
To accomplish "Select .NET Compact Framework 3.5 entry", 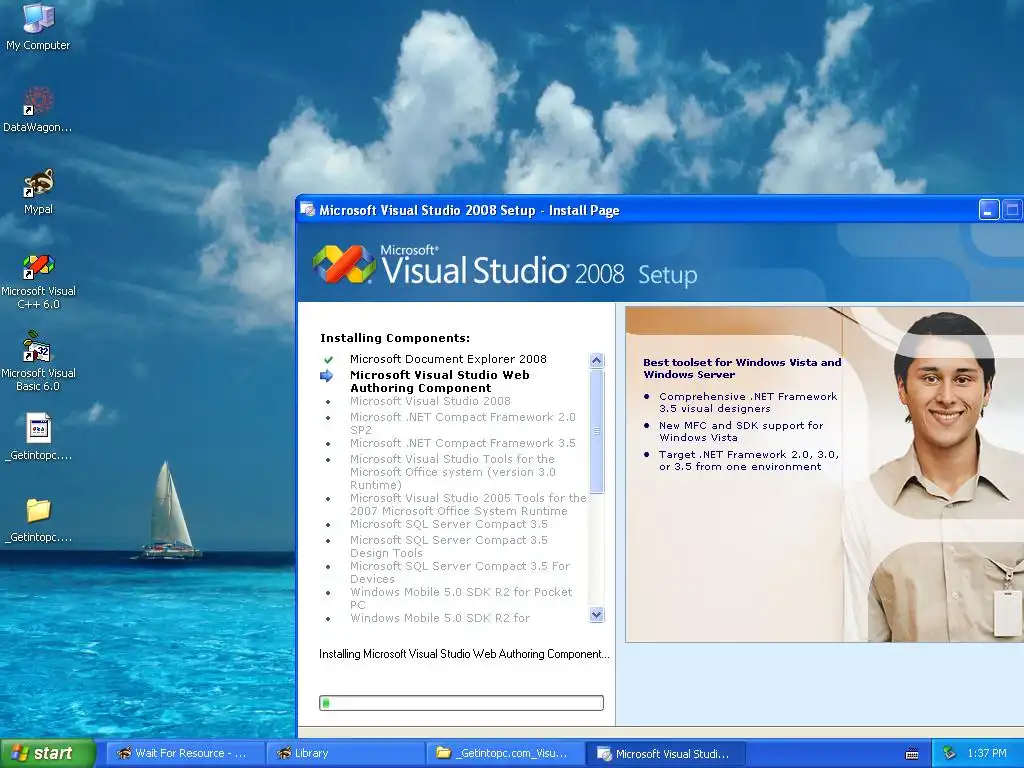I will (462, 443).
